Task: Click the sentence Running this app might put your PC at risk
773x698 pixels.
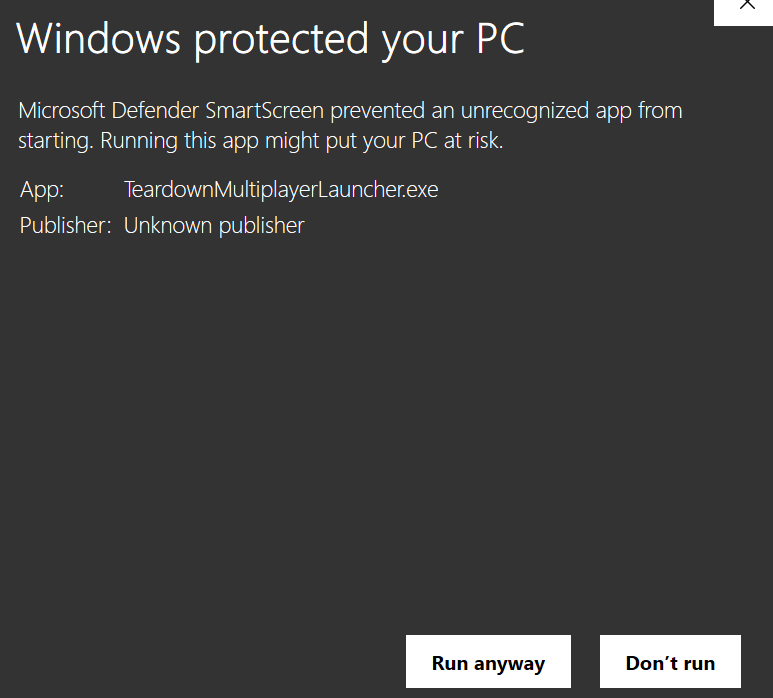Action: point(302,141)
